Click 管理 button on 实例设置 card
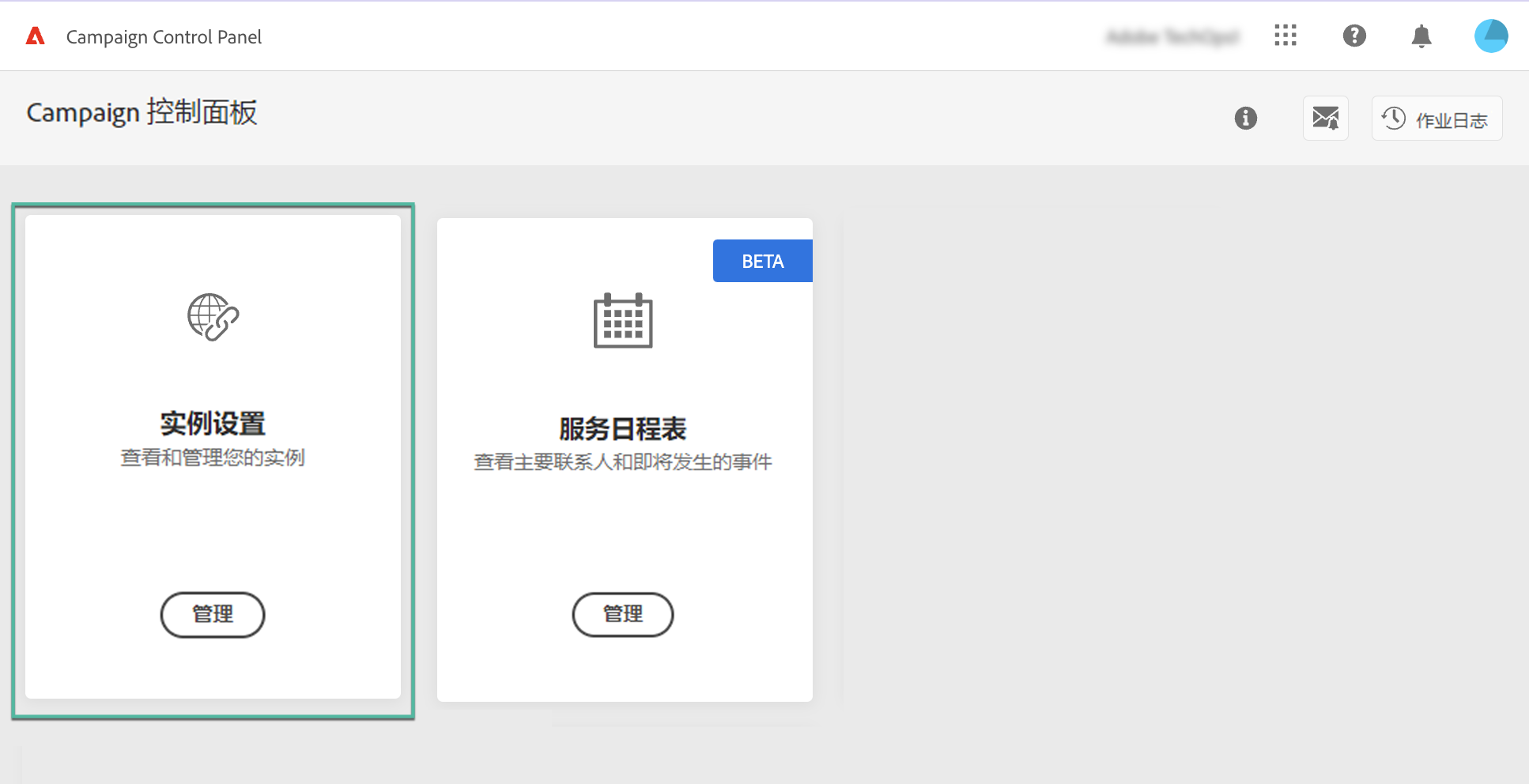This screenshot has width=1529, height=784. click(x=213, y=615)
